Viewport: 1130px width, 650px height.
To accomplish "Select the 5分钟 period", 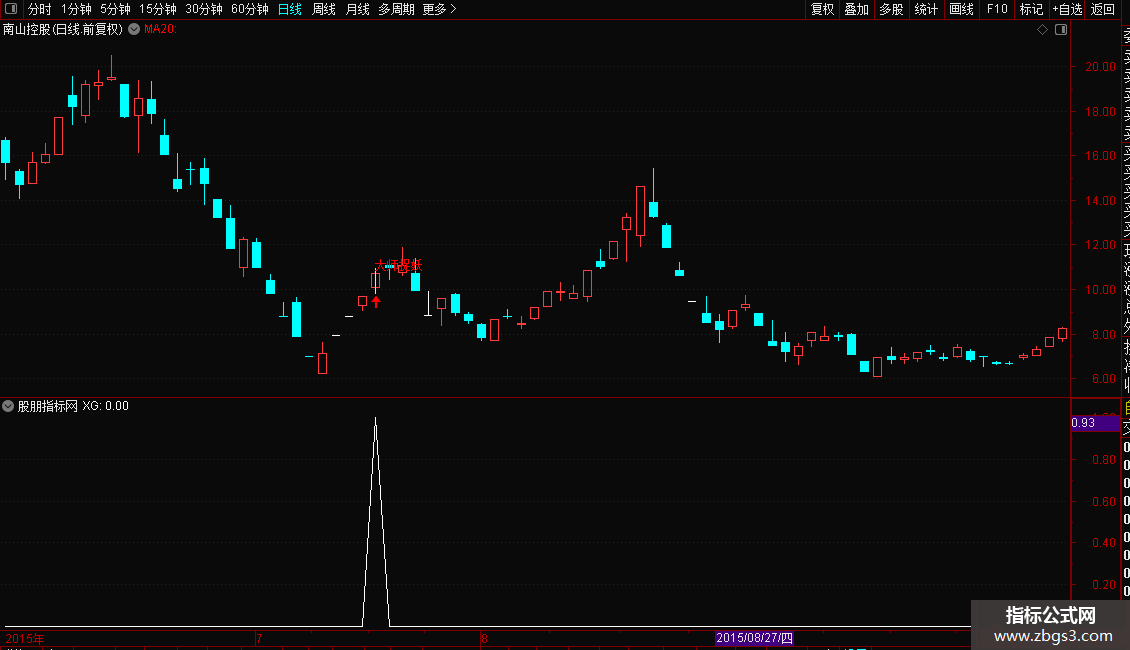I will 115,9.
